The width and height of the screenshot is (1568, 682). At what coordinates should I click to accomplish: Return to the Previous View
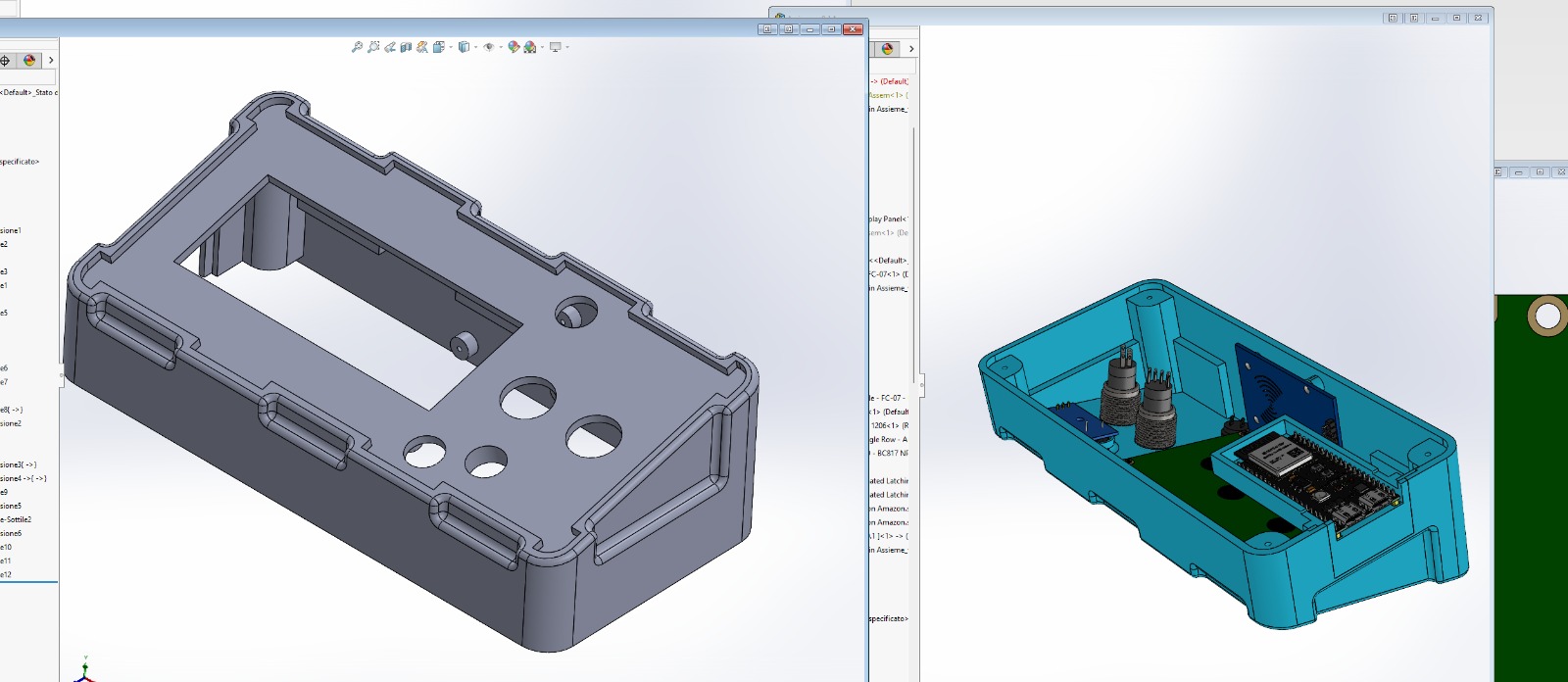390,47
